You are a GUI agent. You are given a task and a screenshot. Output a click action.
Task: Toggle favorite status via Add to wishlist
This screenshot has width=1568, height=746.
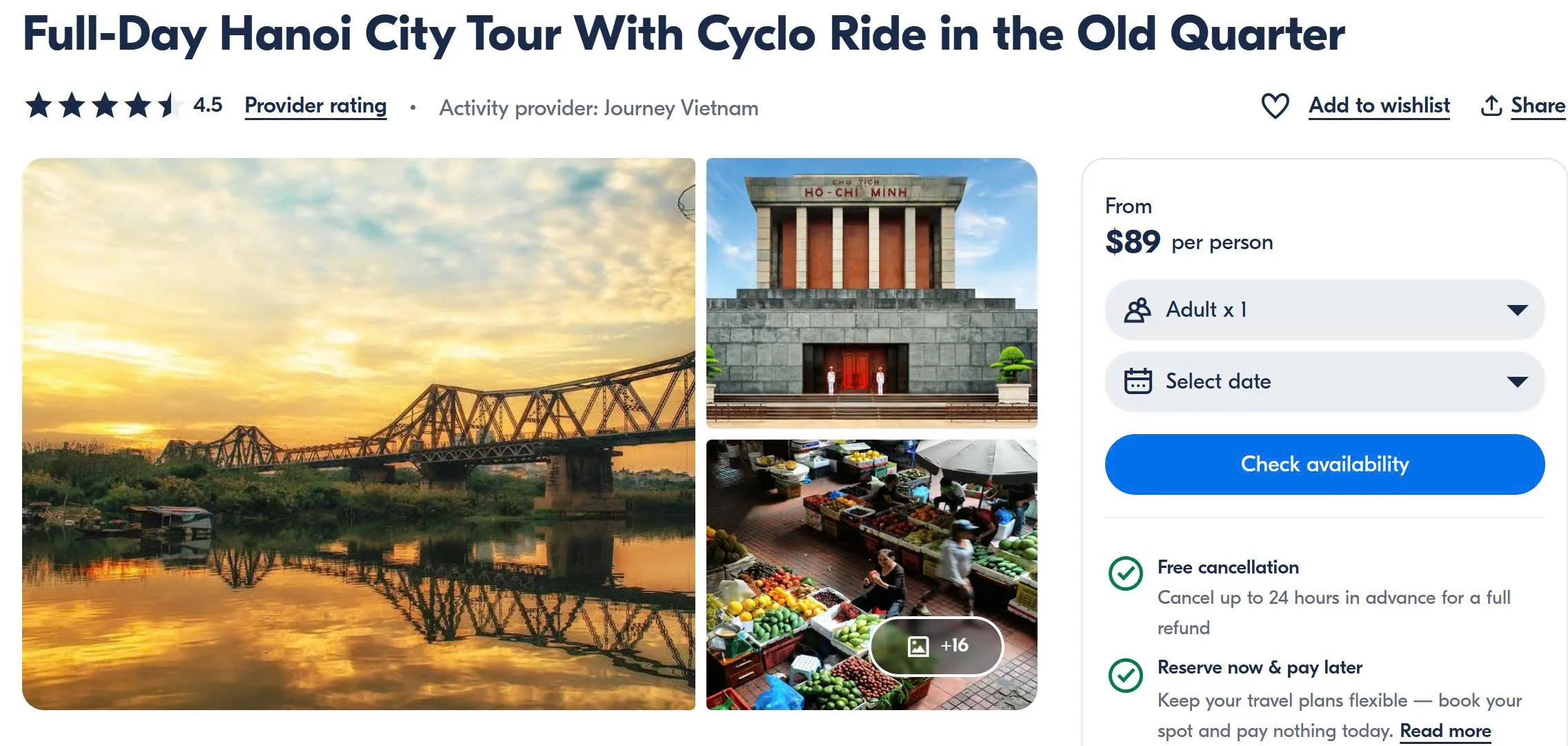tap(1378, 105)
